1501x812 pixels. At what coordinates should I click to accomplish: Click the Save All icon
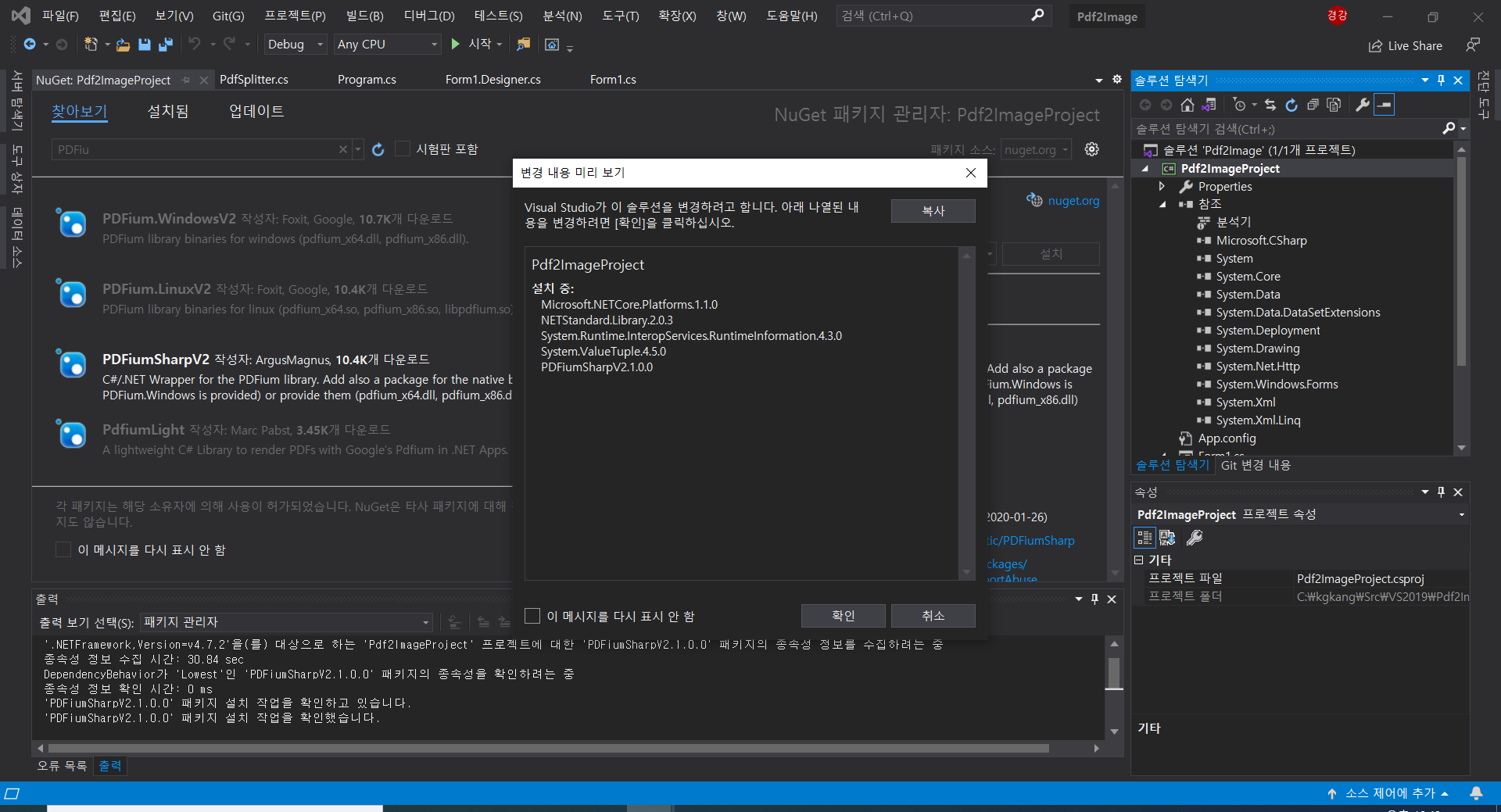coord(165,45)
